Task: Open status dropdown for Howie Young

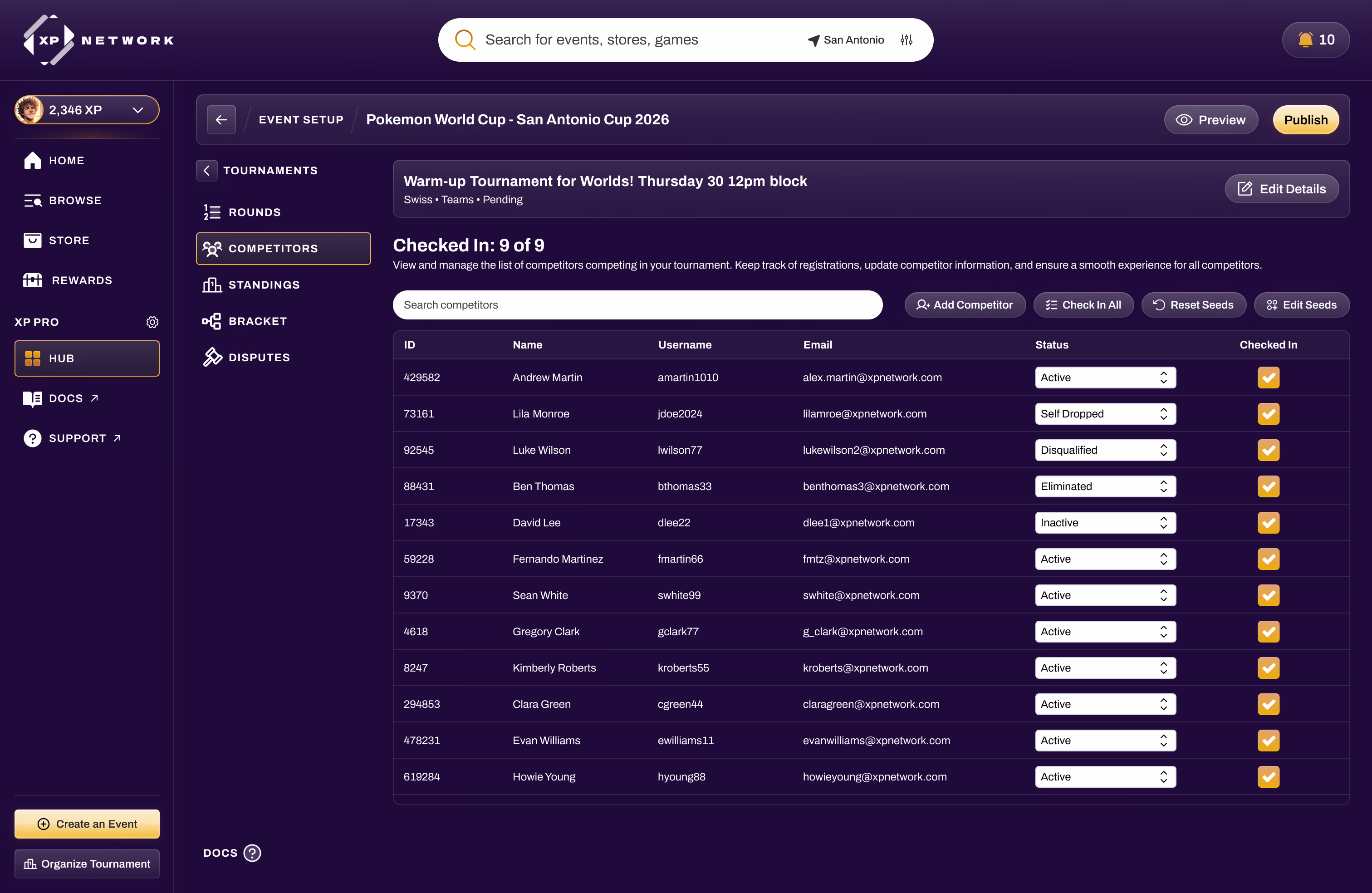Action: pyautogui.click(x=1105, y=776)
